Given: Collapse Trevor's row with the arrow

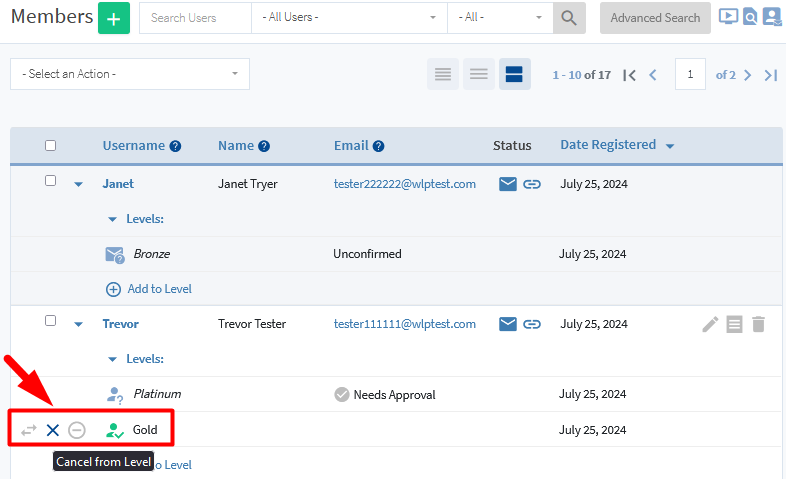Looking at the screenshot, I should coord(78,324).
